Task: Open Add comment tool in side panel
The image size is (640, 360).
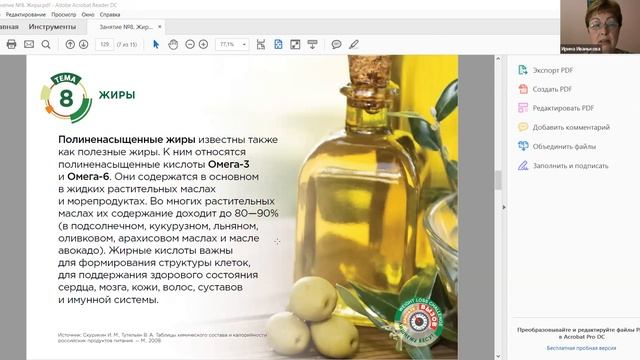Action: [564, 127]
